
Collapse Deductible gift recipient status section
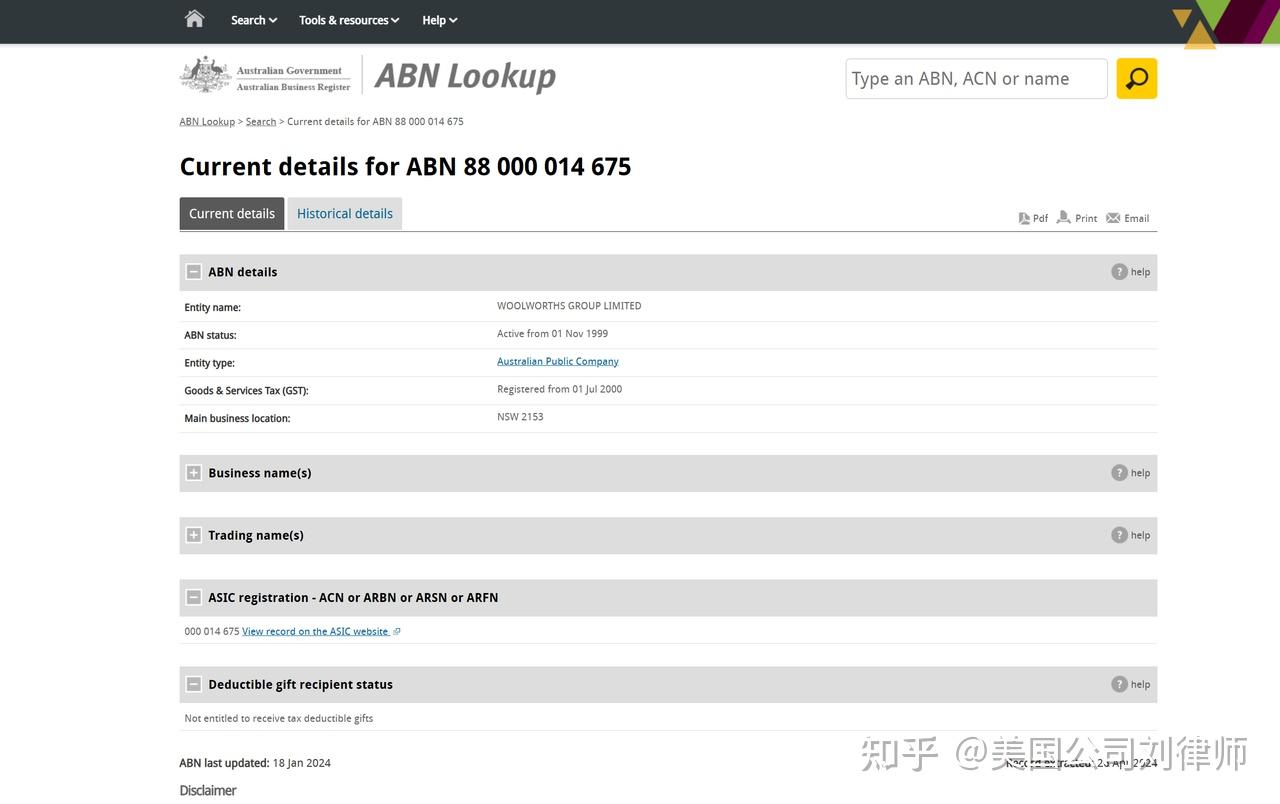pos(194,684)
